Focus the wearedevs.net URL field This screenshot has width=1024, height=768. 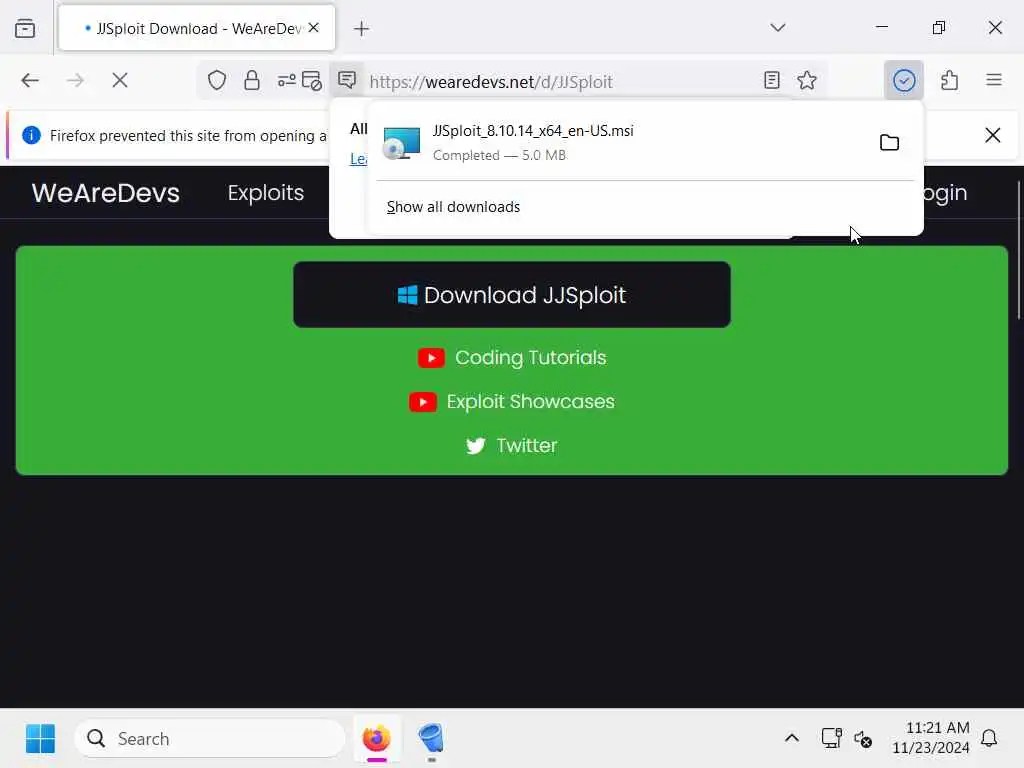pos(490,82)
